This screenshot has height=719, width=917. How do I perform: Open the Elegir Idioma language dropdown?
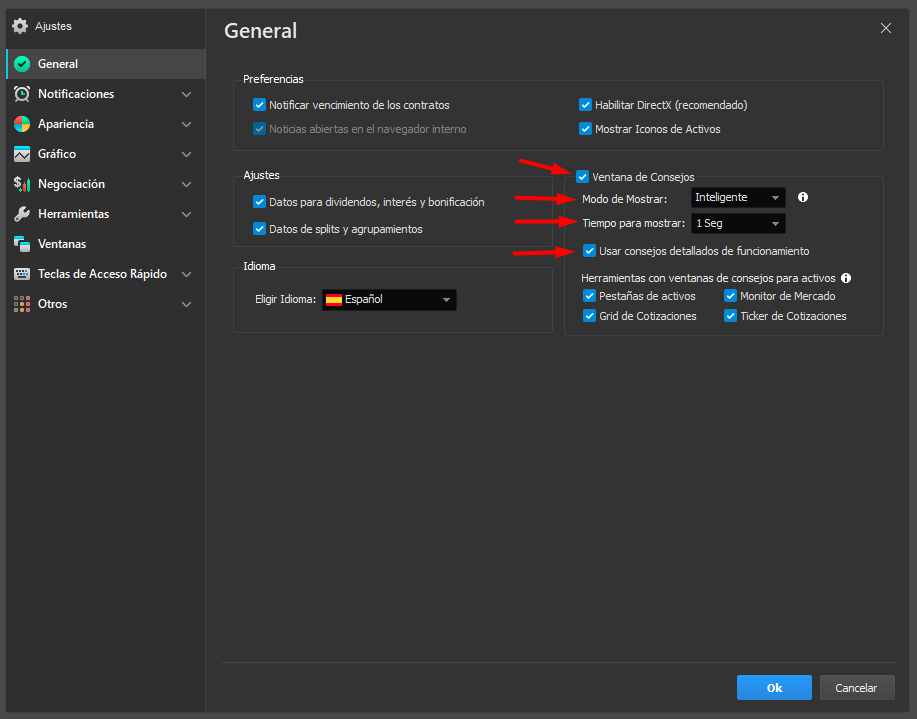click(x=389, y=299)
